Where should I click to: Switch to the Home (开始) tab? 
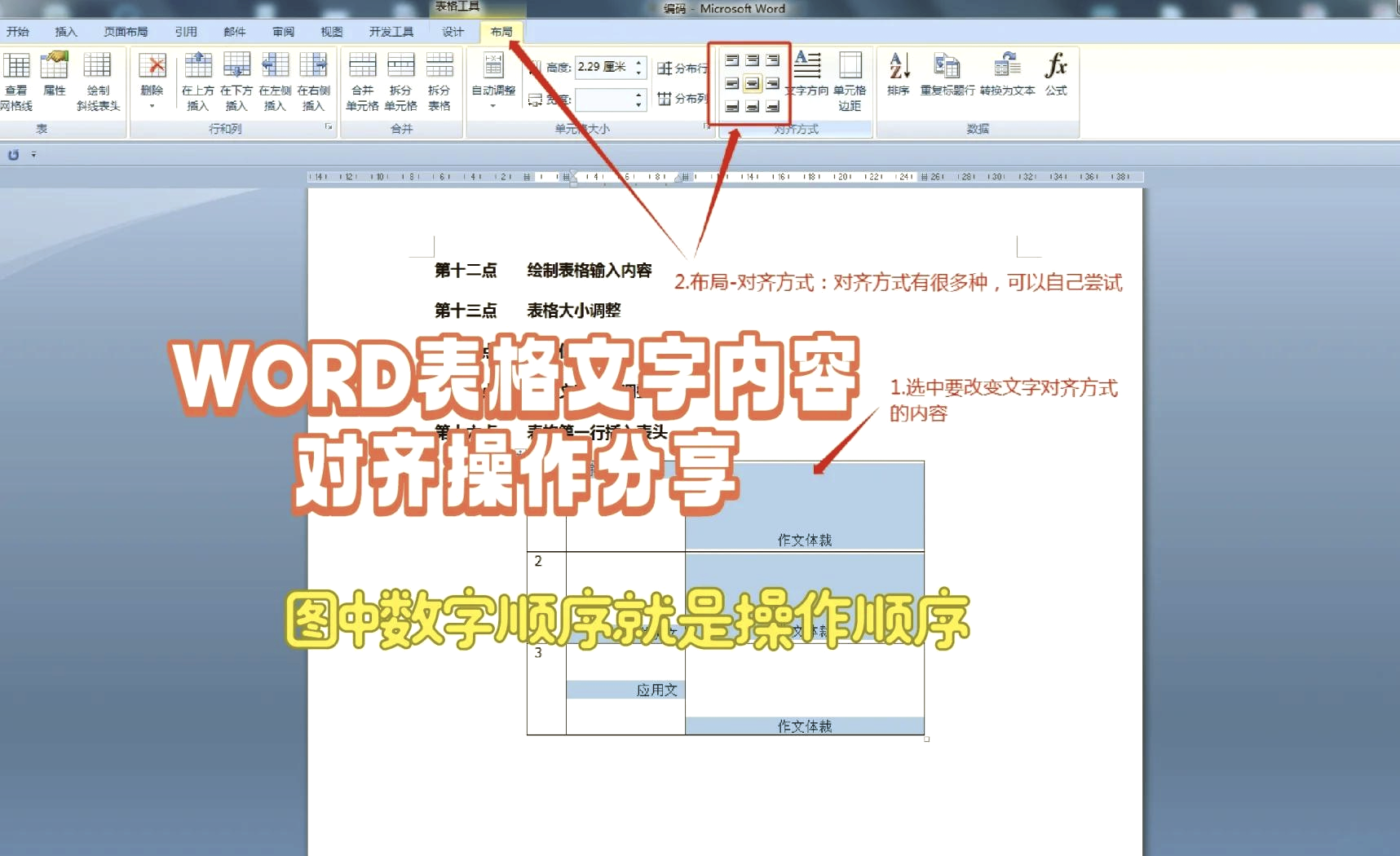[x=18, y=32]
